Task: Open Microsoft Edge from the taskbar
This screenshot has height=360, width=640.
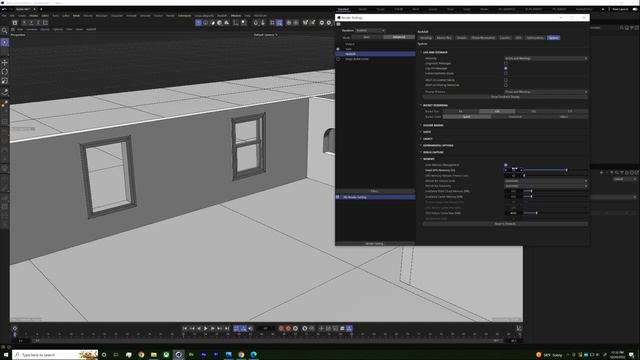Action: tap(253, 355)
